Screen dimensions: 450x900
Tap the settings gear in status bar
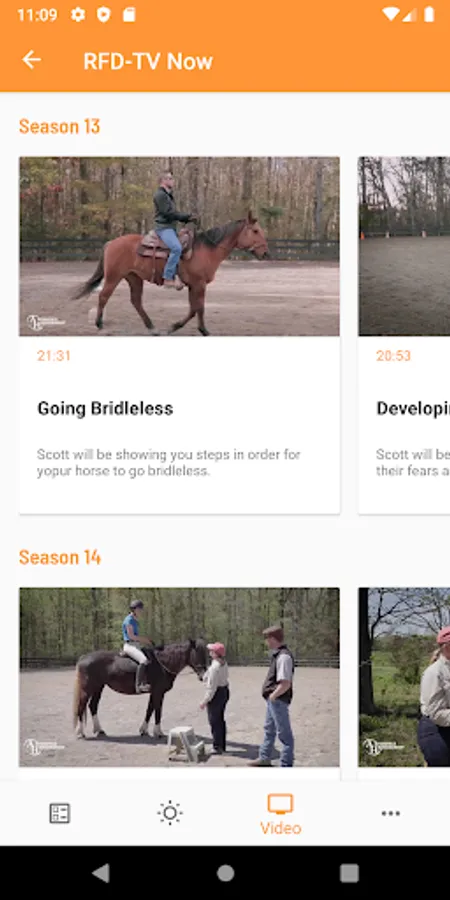(x=78, y=15)
